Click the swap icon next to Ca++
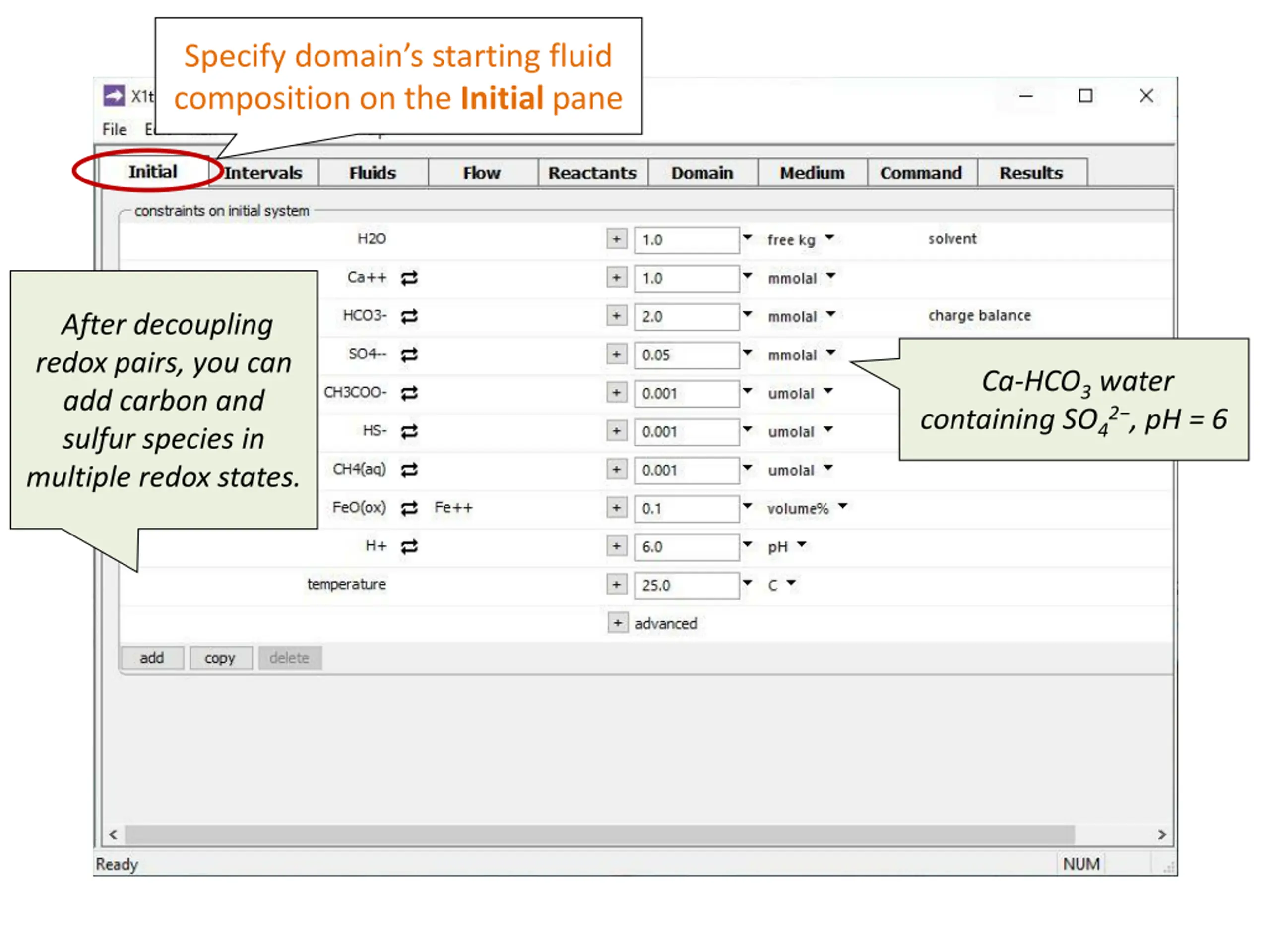 click(x=409, y=278)
